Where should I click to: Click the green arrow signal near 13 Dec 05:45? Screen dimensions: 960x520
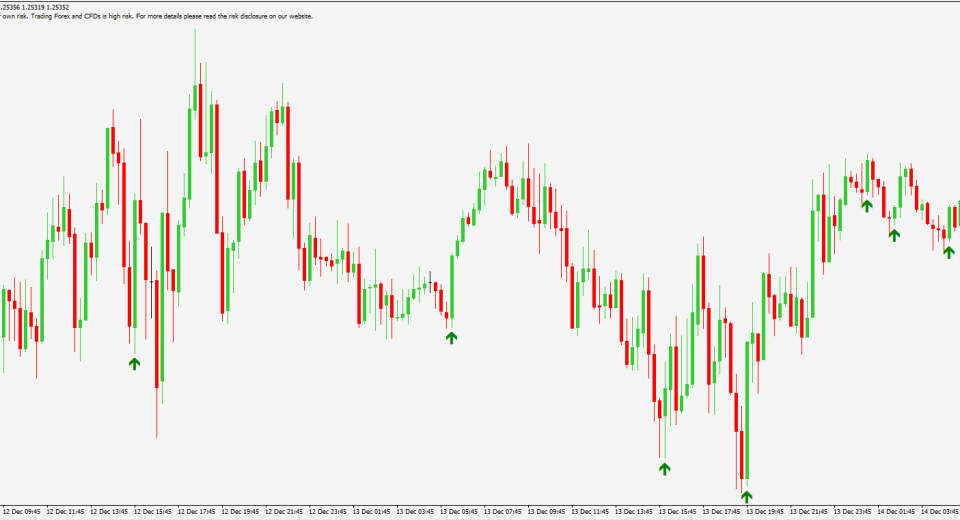pyautogui.click(x=451, y=338)
